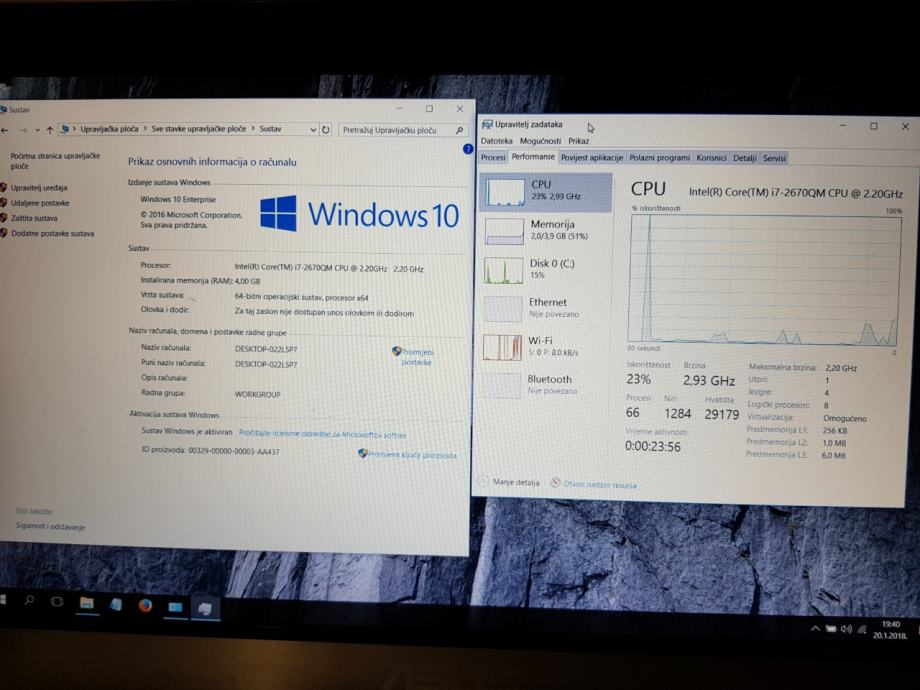
Task: Click the taskbar search icon
Action: pyautogui.click(x=29, y=600)
